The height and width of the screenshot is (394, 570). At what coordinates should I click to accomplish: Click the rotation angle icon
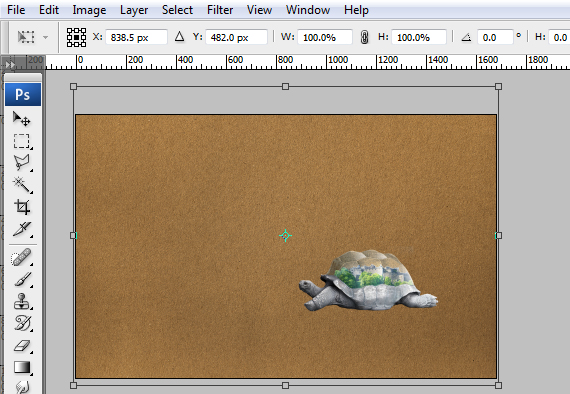click(466, 37)
